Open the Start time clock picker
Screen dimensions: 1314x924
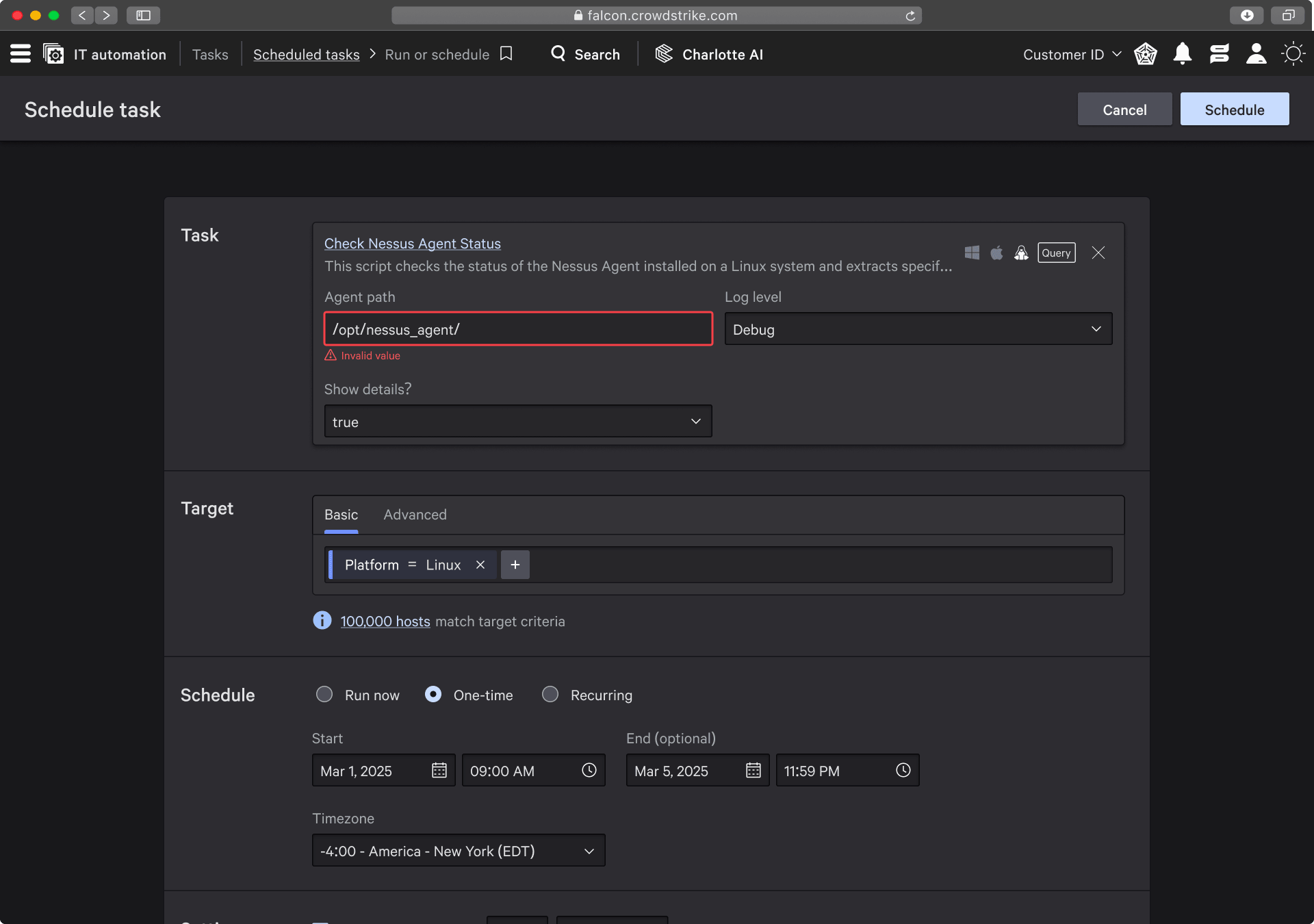[x=589, y=771]
